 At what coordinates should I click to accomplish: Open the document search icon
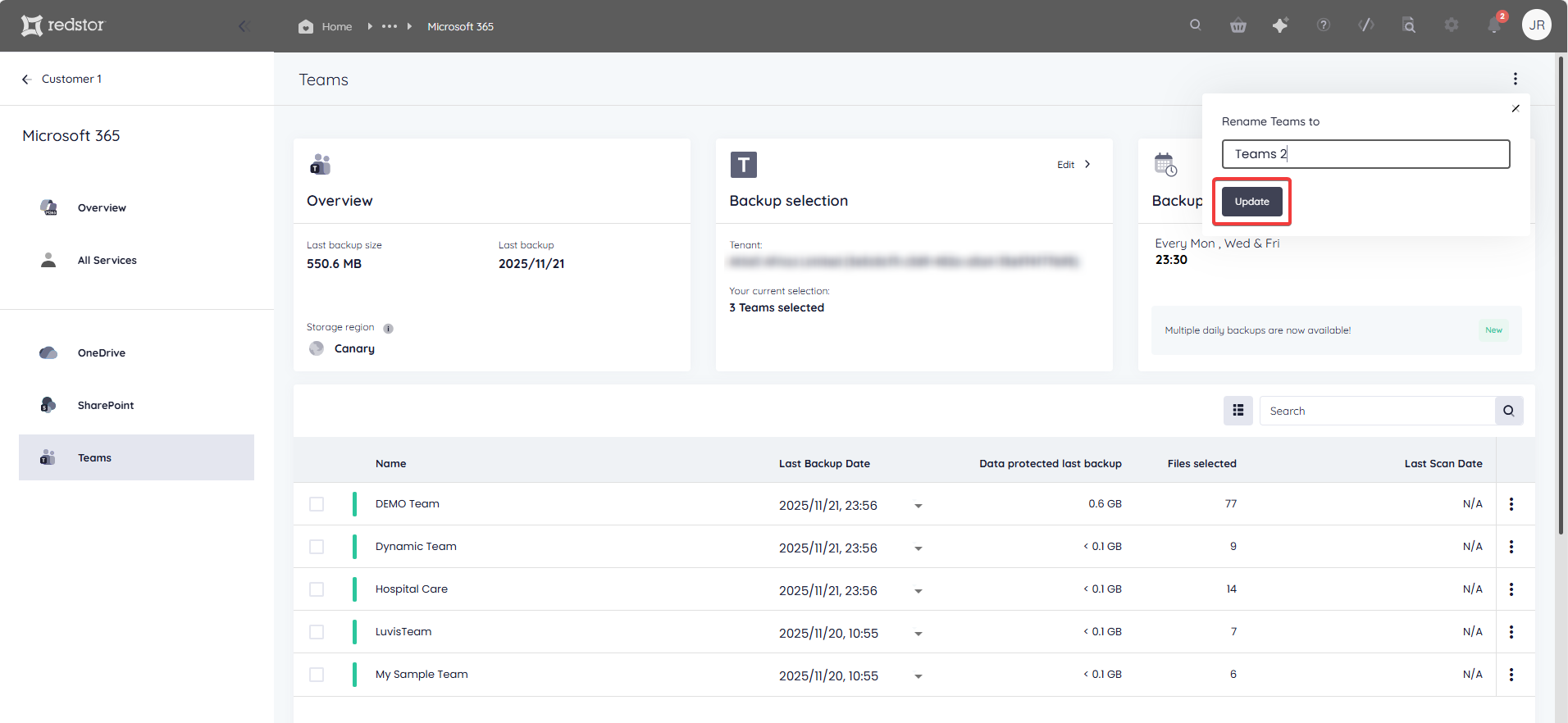tap(1408, 25)
